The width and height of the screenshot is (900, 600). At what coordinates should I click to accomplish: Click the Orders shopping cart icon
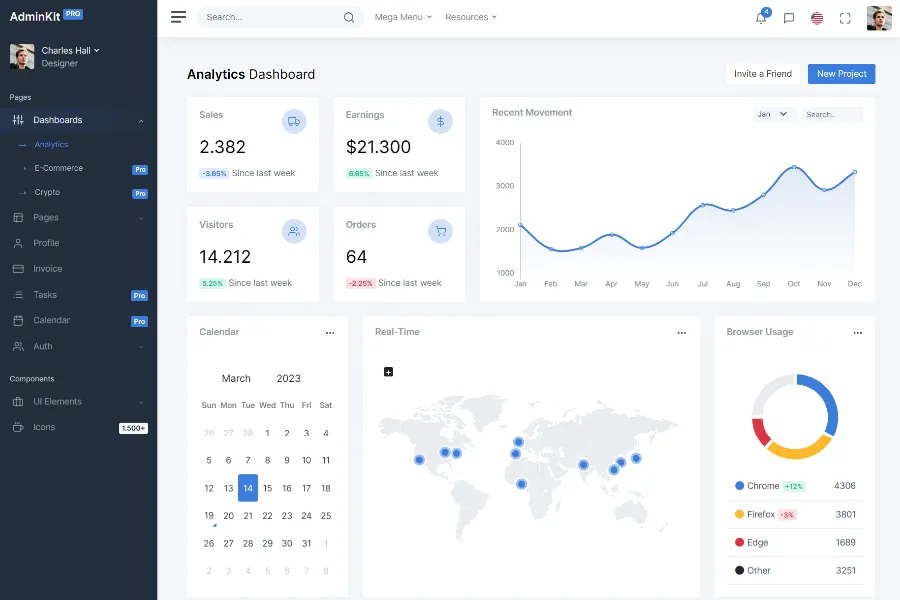coord(440,231)
